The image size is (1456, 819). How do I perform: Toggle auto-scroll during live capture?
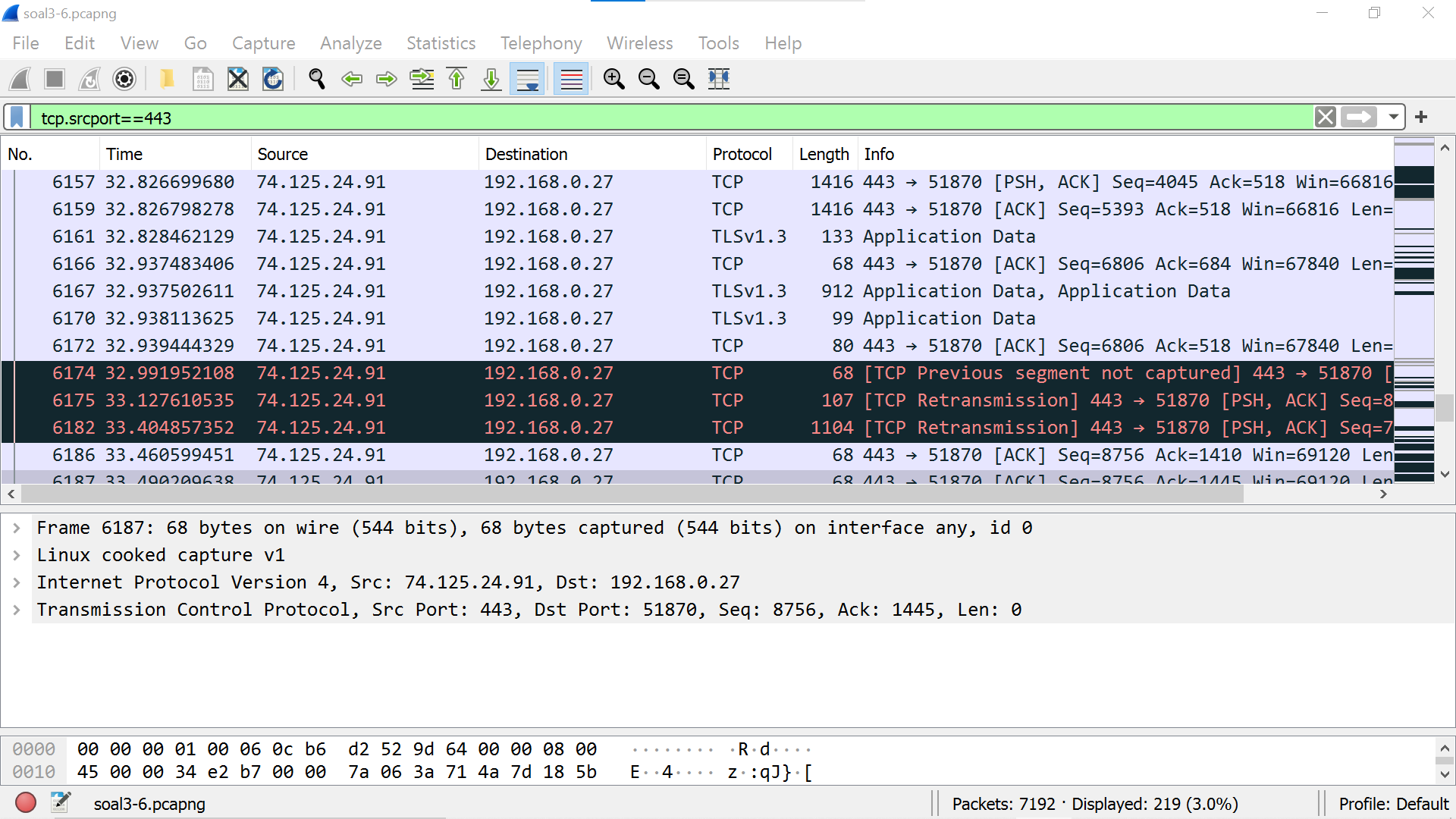click(x=527, y=79)
